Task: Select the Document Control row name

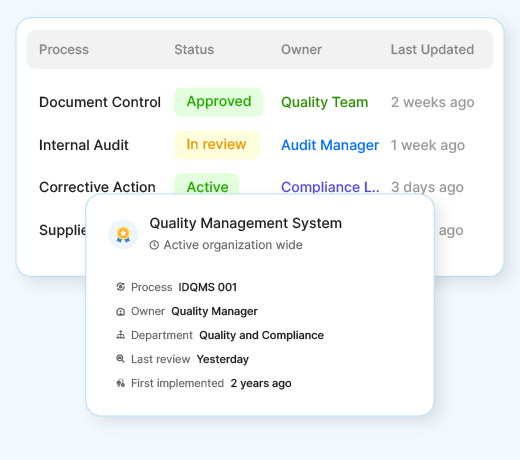Action: [100, 102]
